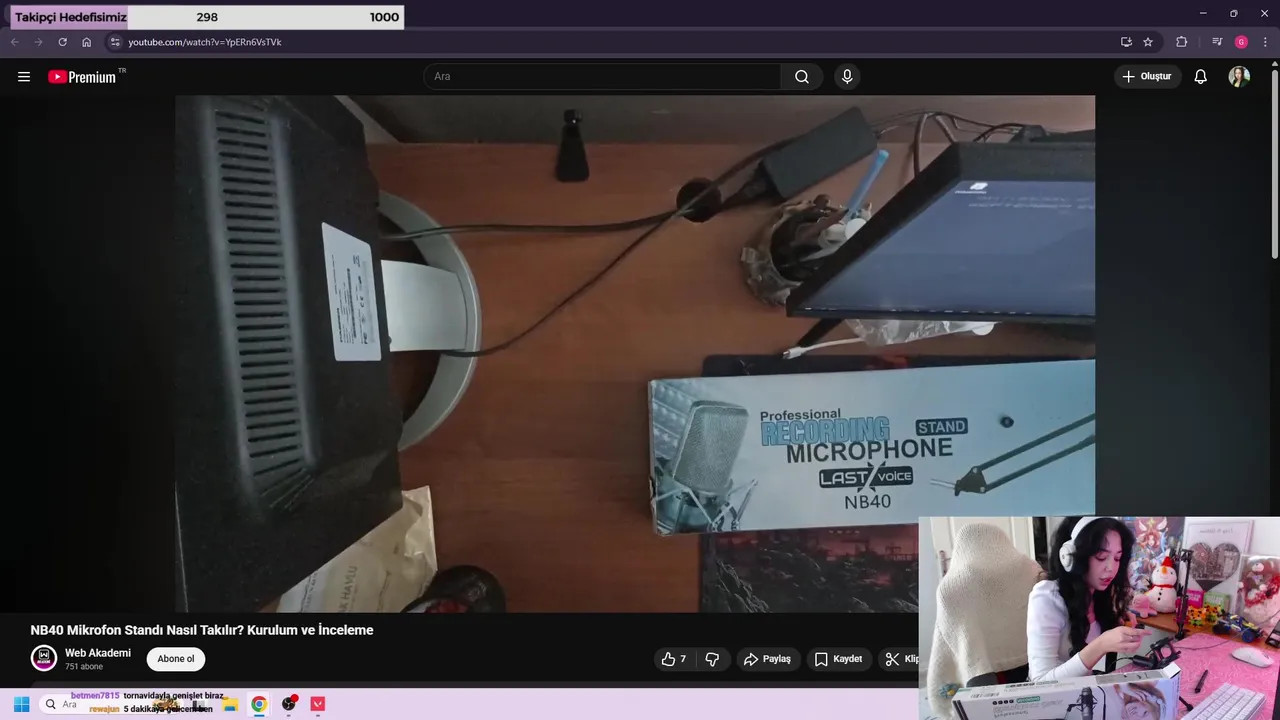Screen dimensions: 1280x720
Task: Create a clip with Klip button
Action: click(x=897, y=659)
